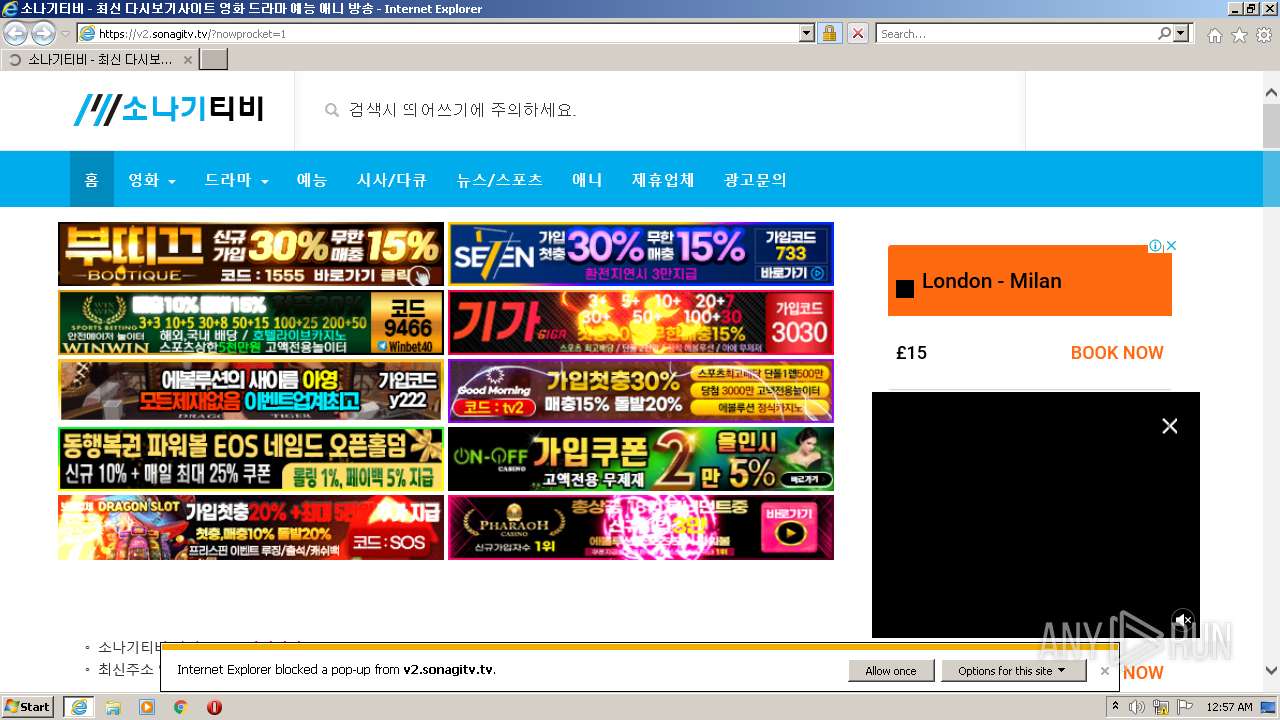1280x720 pixels.
Task: Open the IE Home page icon
Action: (1214, 34)
